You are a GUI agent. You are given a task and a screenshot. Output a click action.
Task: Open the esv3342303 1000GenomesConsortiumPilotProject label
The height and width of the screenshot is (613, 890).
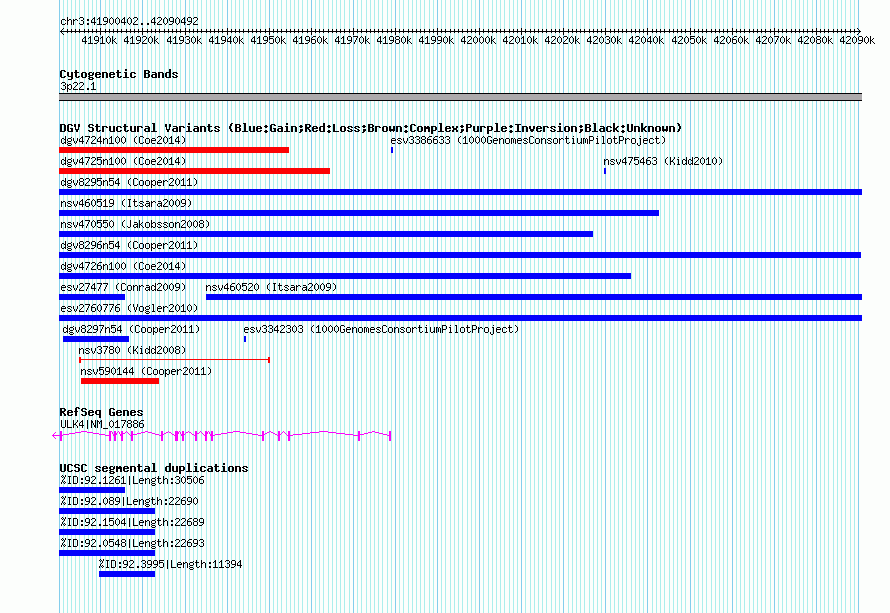(x=381, y=329)
